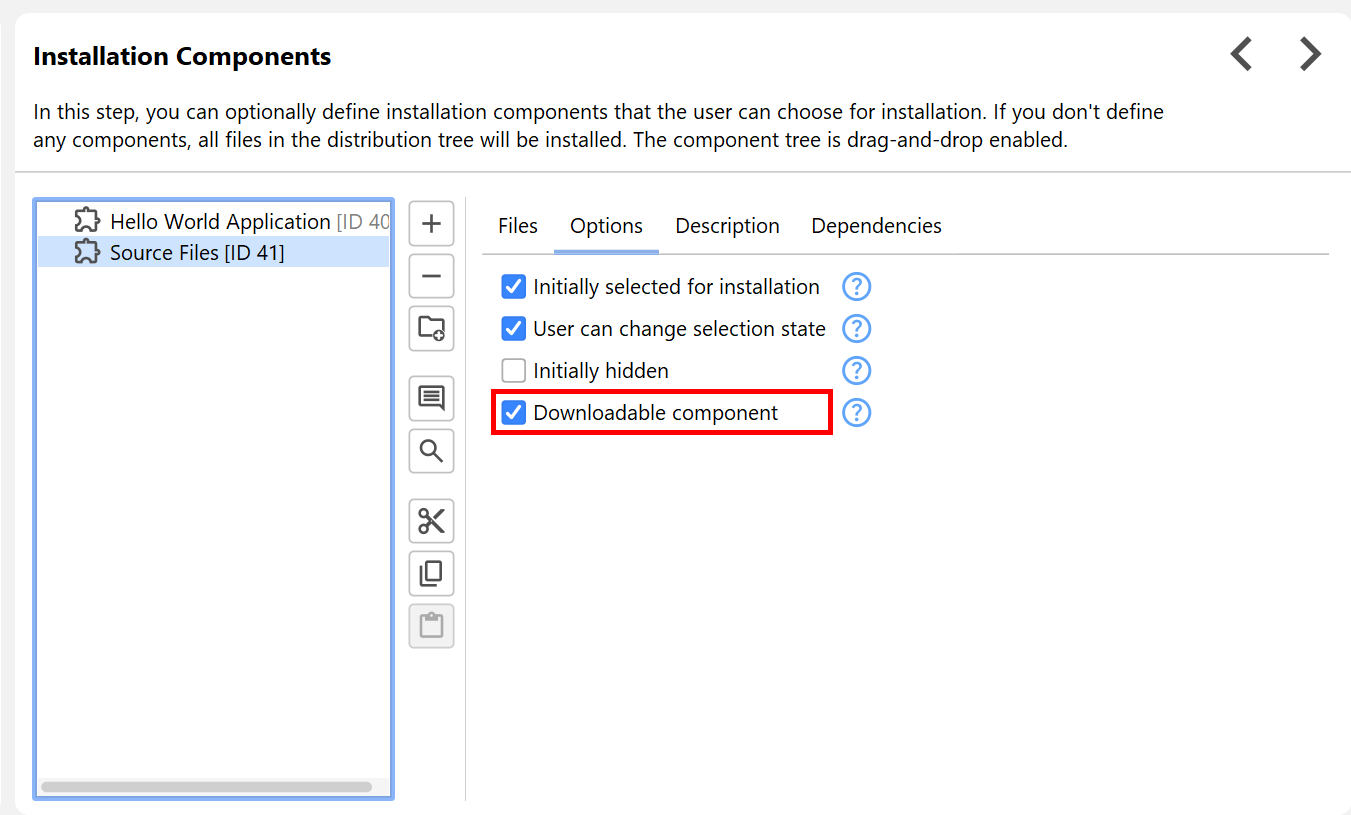1351x815 pixels.
Task: Click the add component folder icon
Action: (x=431, y=328)
